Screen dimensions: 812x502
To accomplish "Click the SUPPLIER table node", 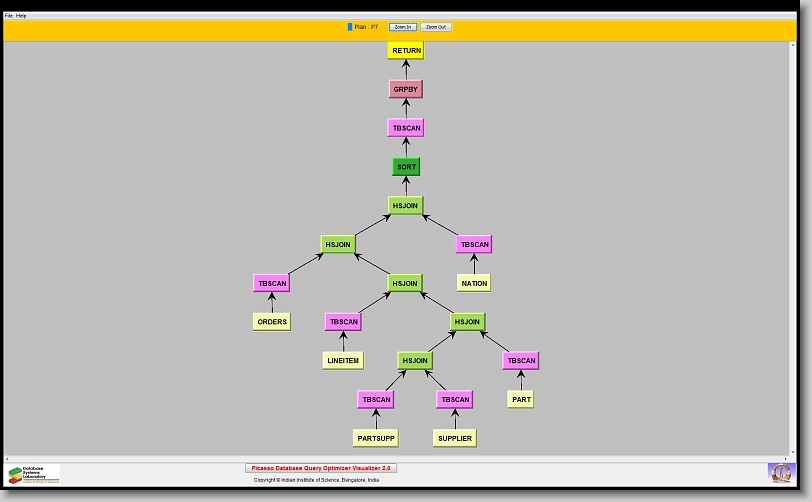I will pyautogui.click(x=455, y=438).
